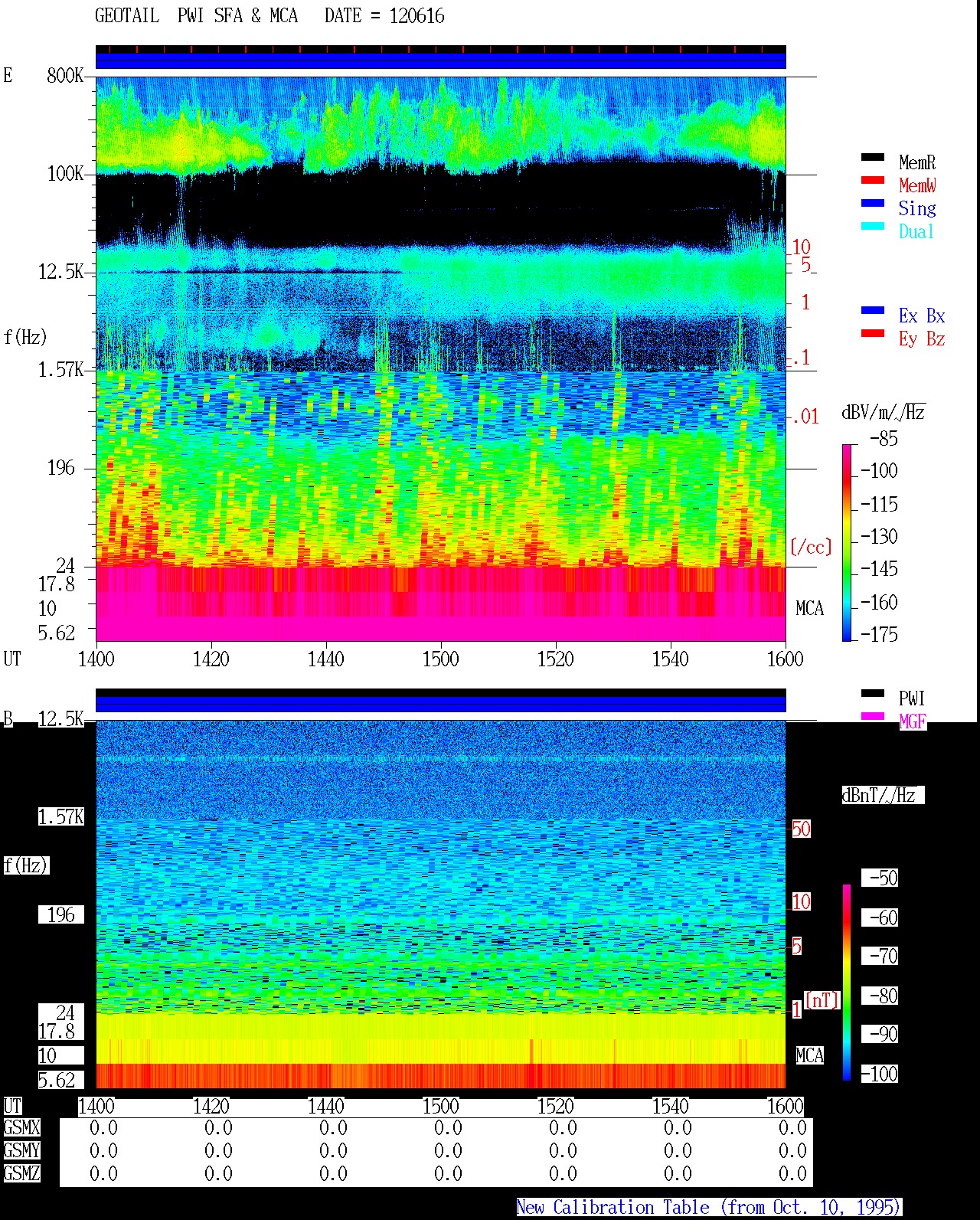Select the PWI legend label

coord(912,698)
